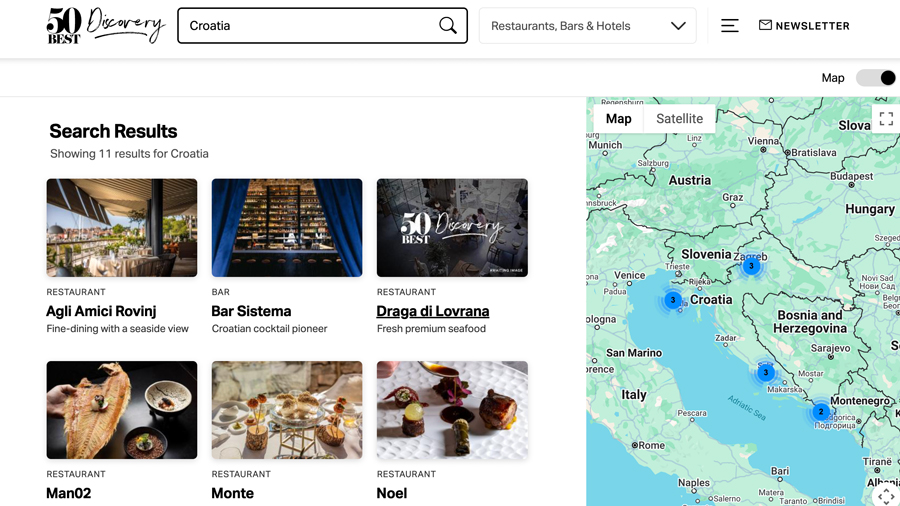The image size is (900, 506).
Task: Click the San Marino label on the map
Action: click(634, 353)
